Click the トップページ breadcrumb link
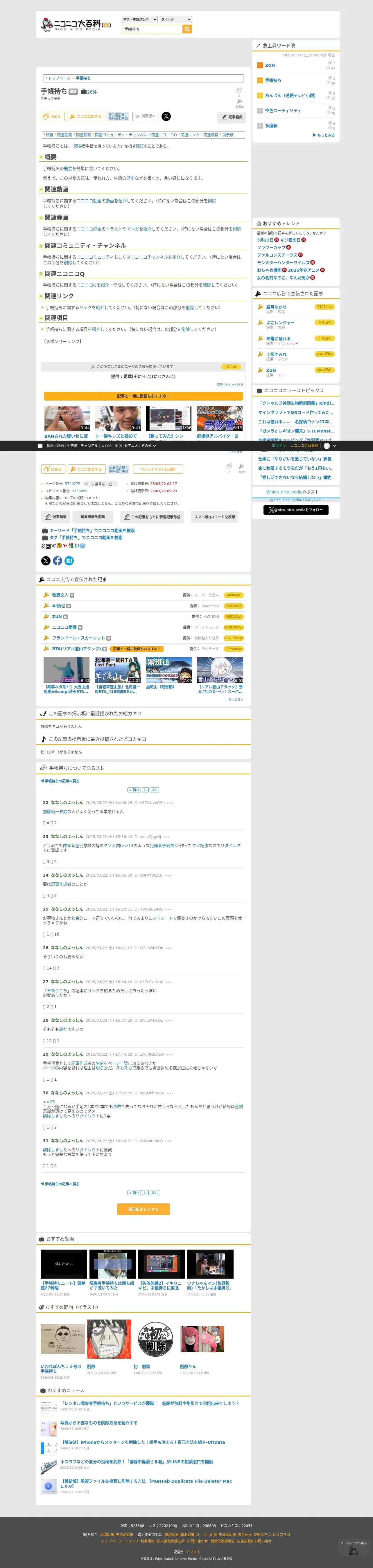Screen dimensions: 373x1568 click(x=59, y=79)
